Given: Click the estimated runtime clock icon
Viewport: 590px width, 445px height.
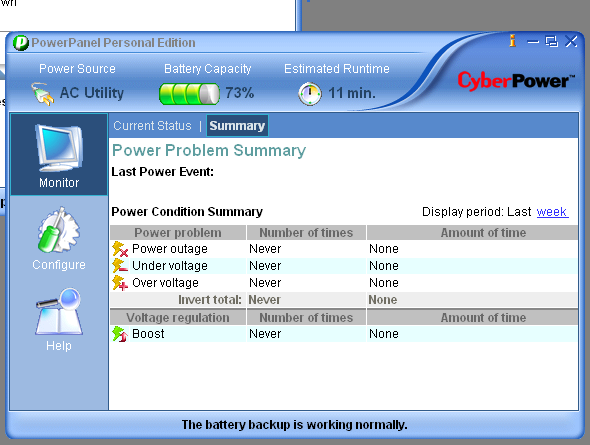Looking at the screenshot, I should point(310,94).
